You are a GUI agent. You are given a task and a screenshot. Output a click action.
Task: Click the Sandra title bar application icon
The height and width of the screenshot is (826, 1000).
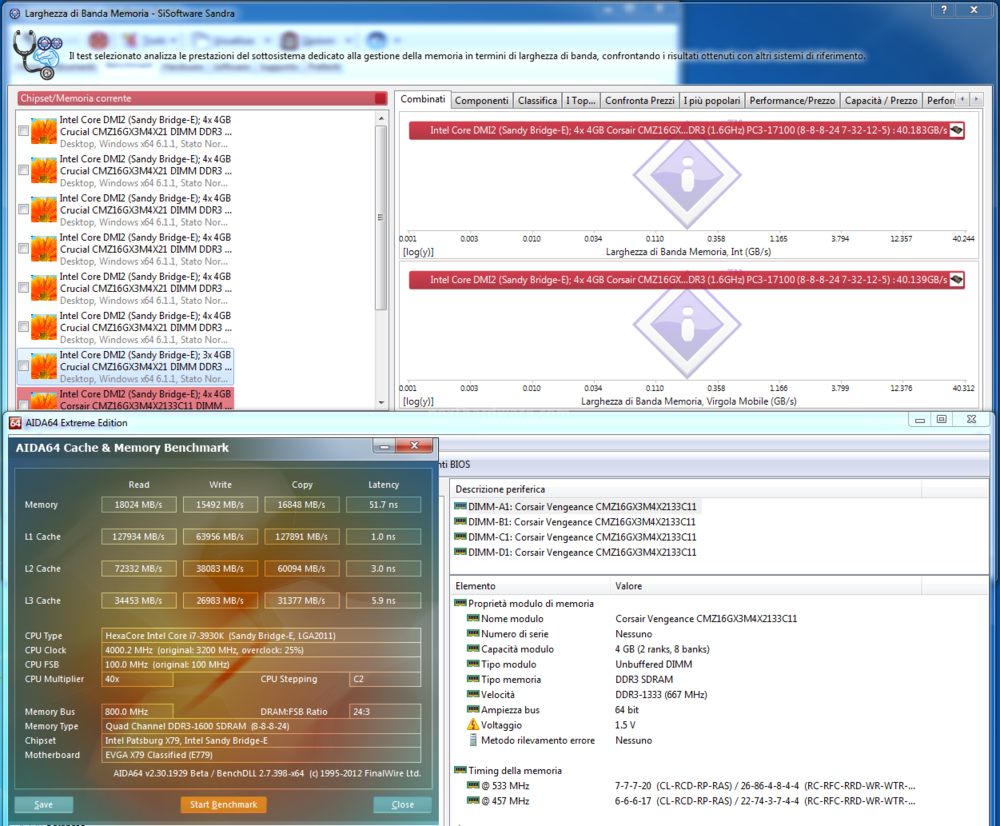pyautogui.click(x=15, y=13)
